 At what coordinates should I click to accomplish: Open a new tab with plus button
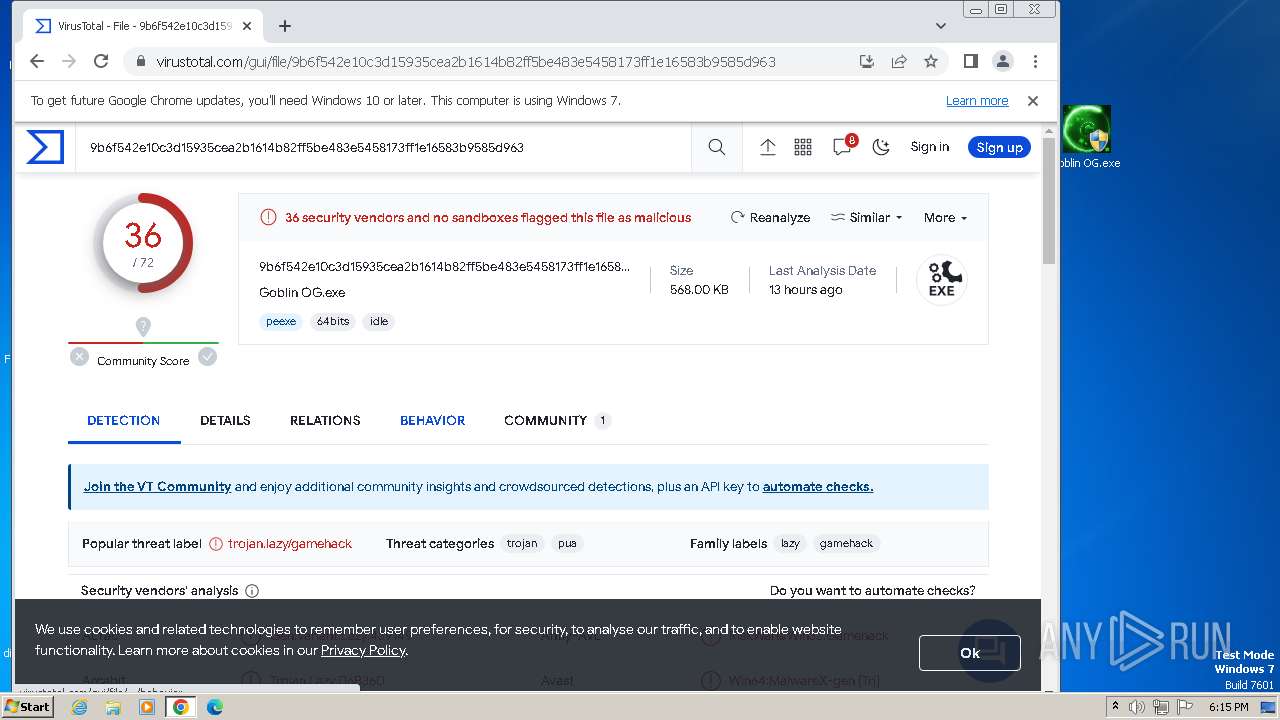tap(285, 26)
